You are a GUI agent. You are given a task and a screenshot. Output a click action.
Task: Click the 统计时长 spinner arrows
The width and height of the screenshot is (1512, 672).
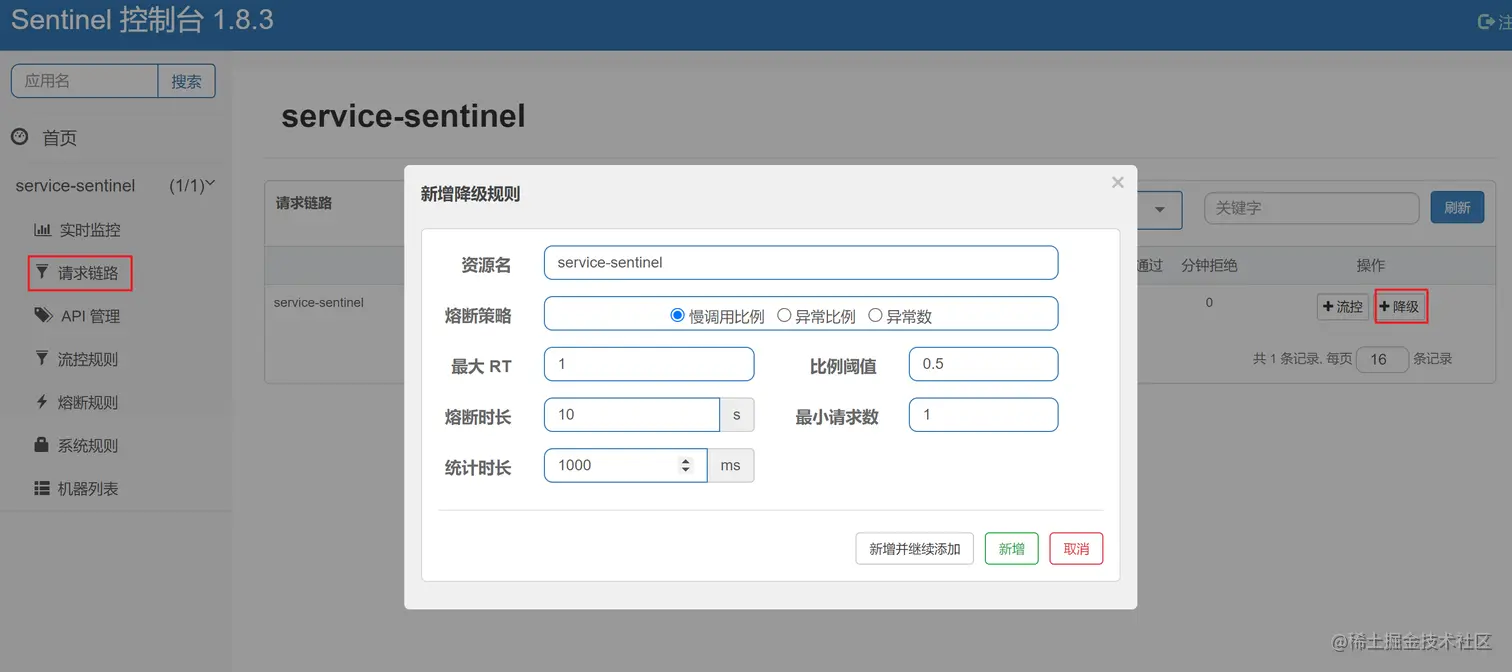coord(685,465)
